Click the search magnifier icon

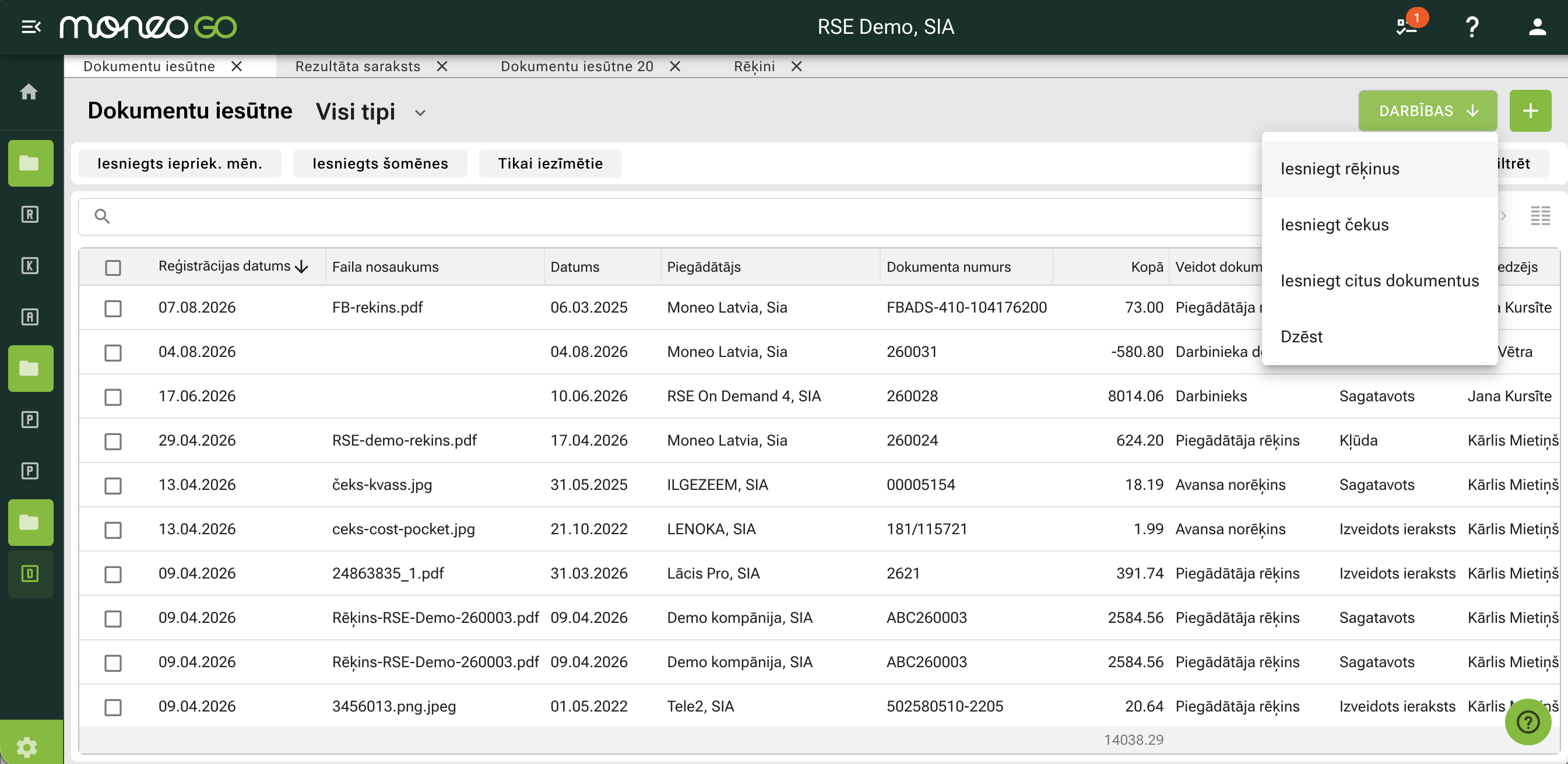(x=102, y=216)
